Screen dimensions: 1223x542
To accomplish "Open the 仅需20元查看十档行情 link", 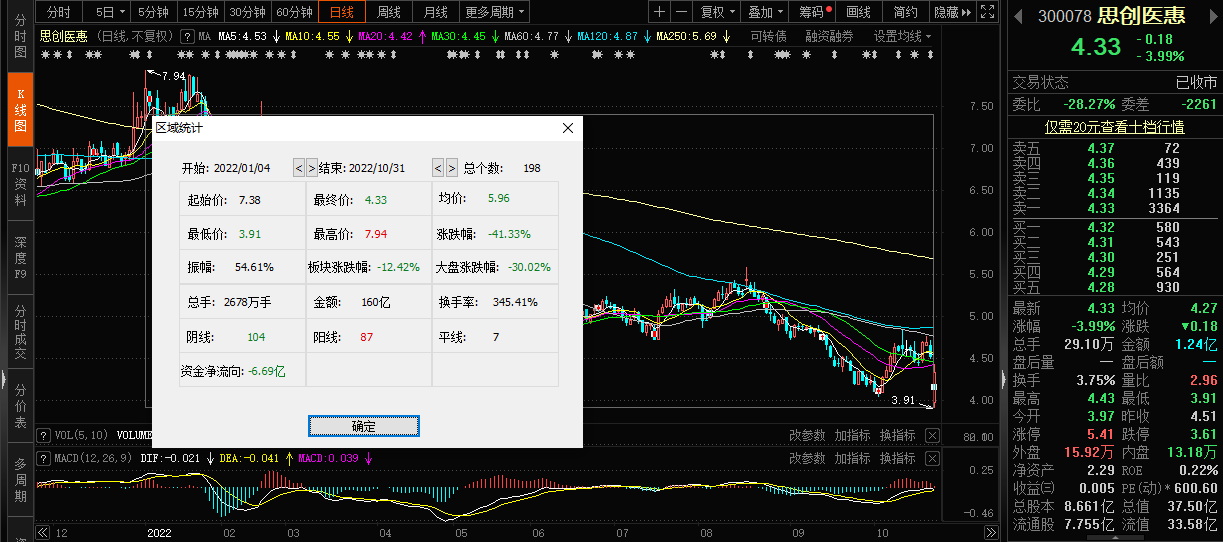I will tap(1114, 127).
